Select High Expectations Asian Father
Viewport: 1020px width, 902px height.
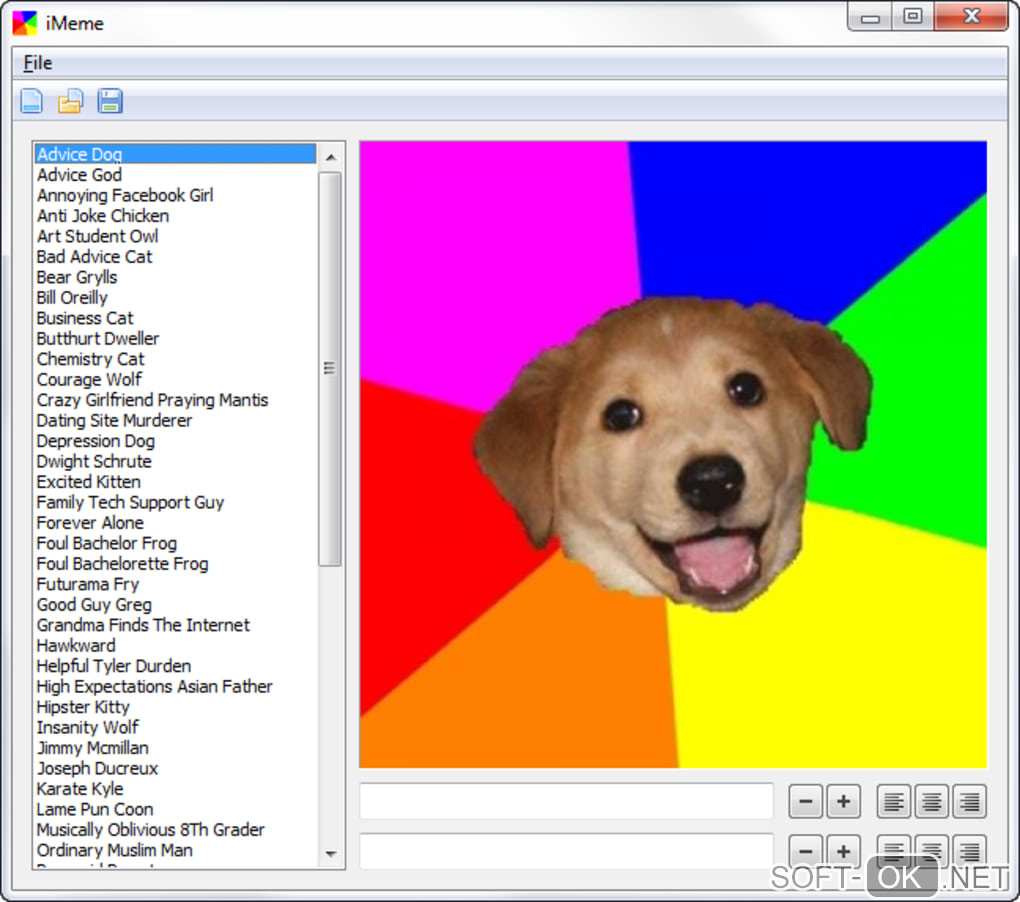point(175,687)
